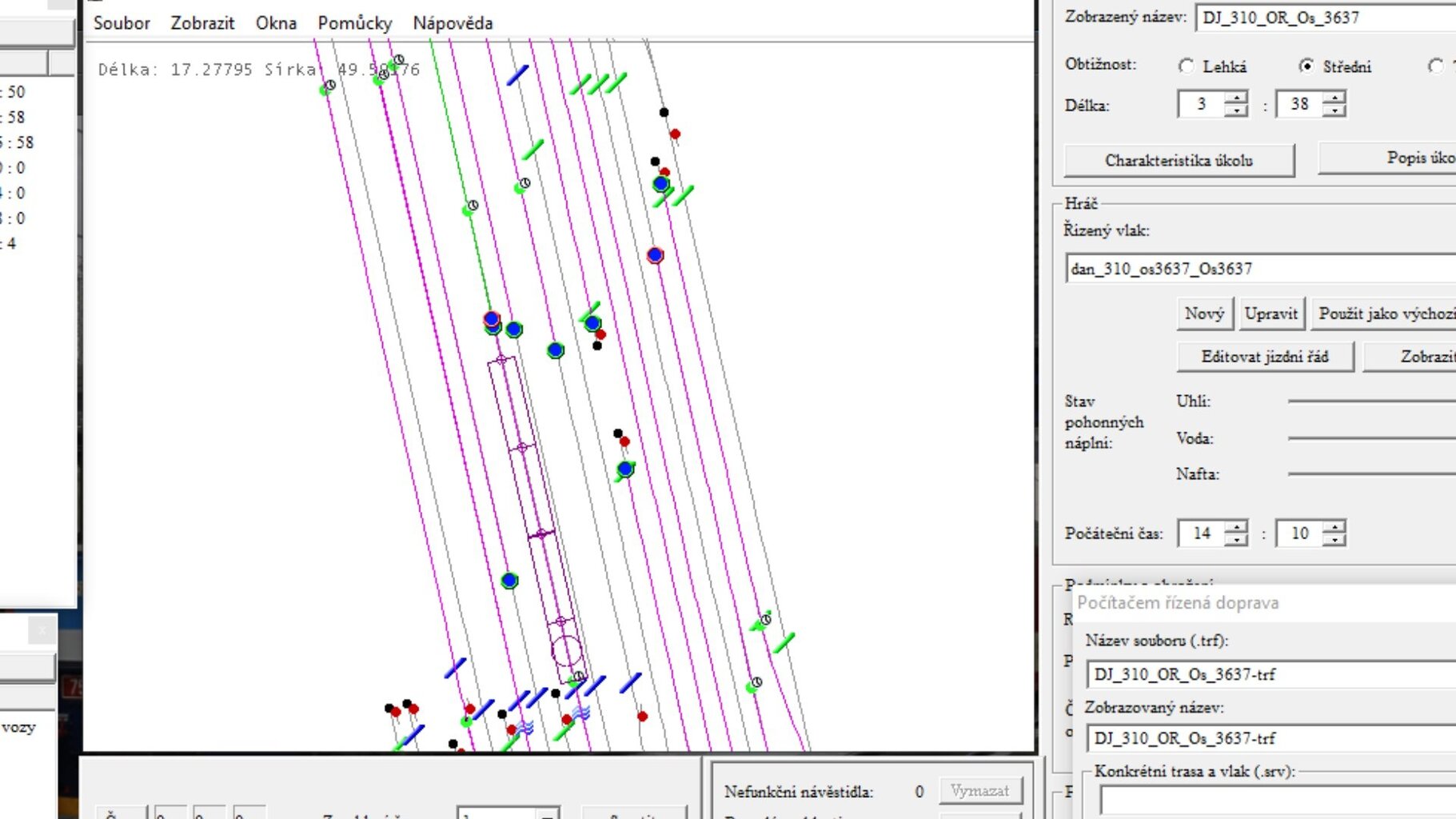Open the Soubor menu
Image resolution: width=1456 pixels, height=819 pixels.
[122, 23]
